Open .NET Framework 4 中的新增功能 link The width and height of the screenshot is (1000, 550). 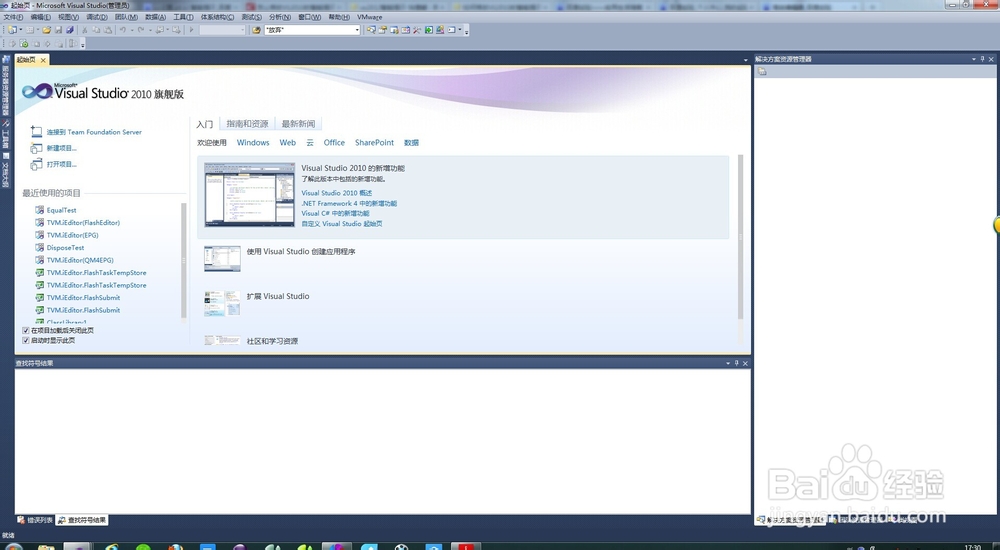349,203
